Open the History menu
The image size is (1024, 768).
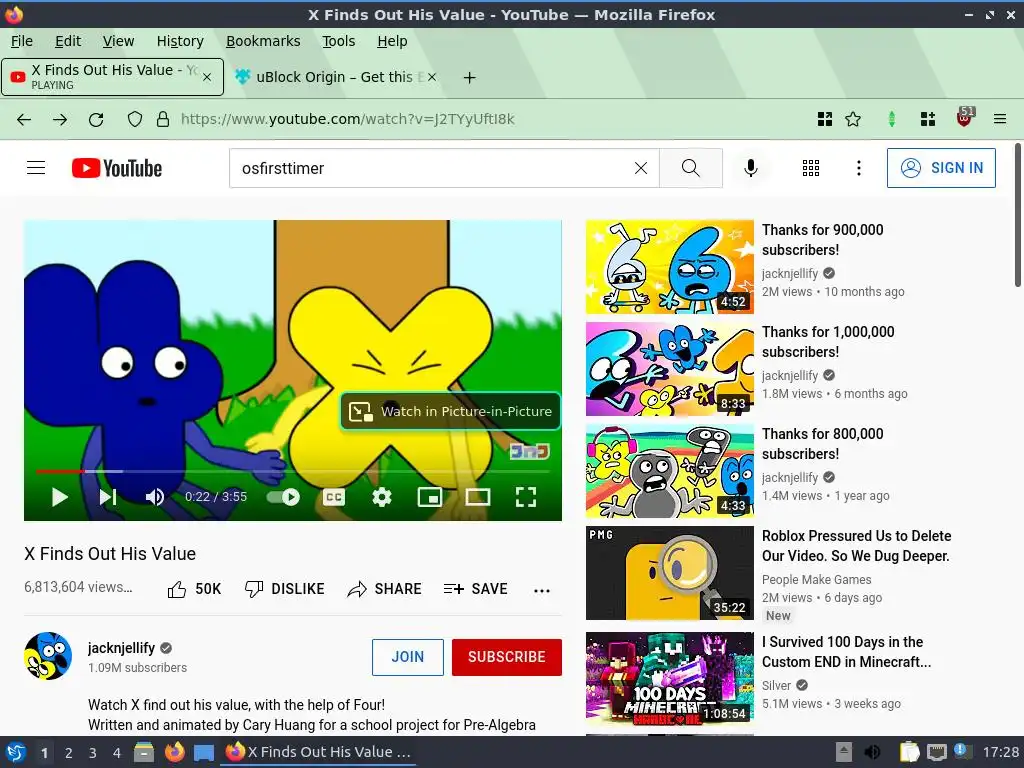click(x=180, y=41)
